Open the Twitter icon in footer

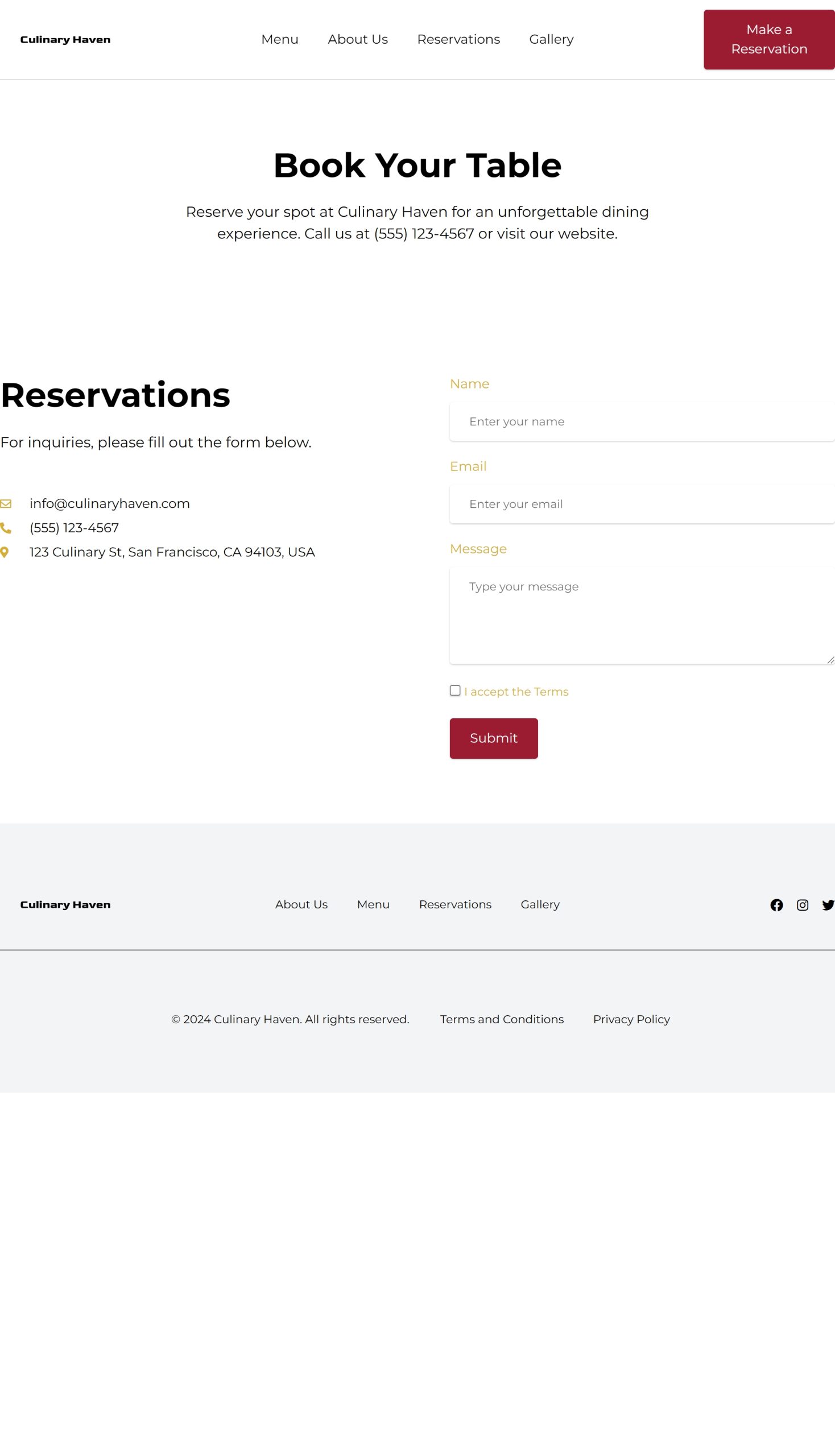point(828,905)
